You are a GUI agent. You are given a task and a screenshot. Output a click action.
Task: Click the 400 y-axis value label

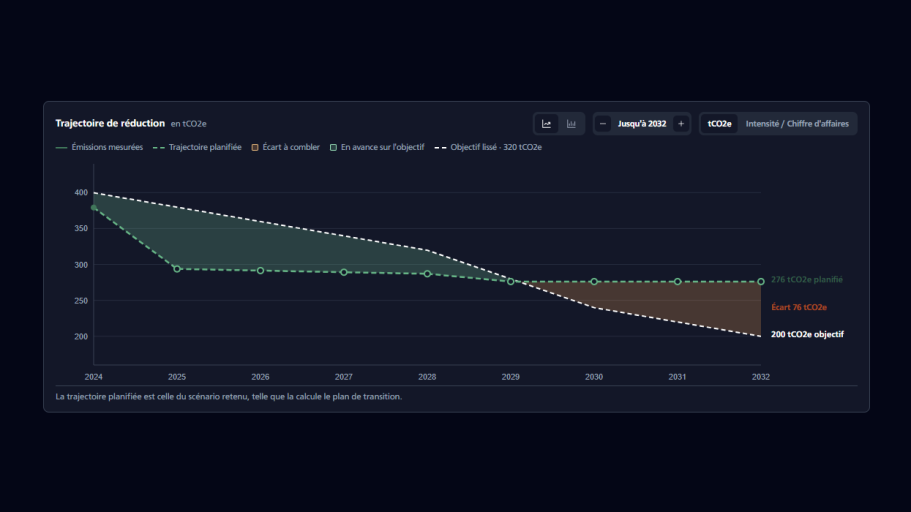81,192
